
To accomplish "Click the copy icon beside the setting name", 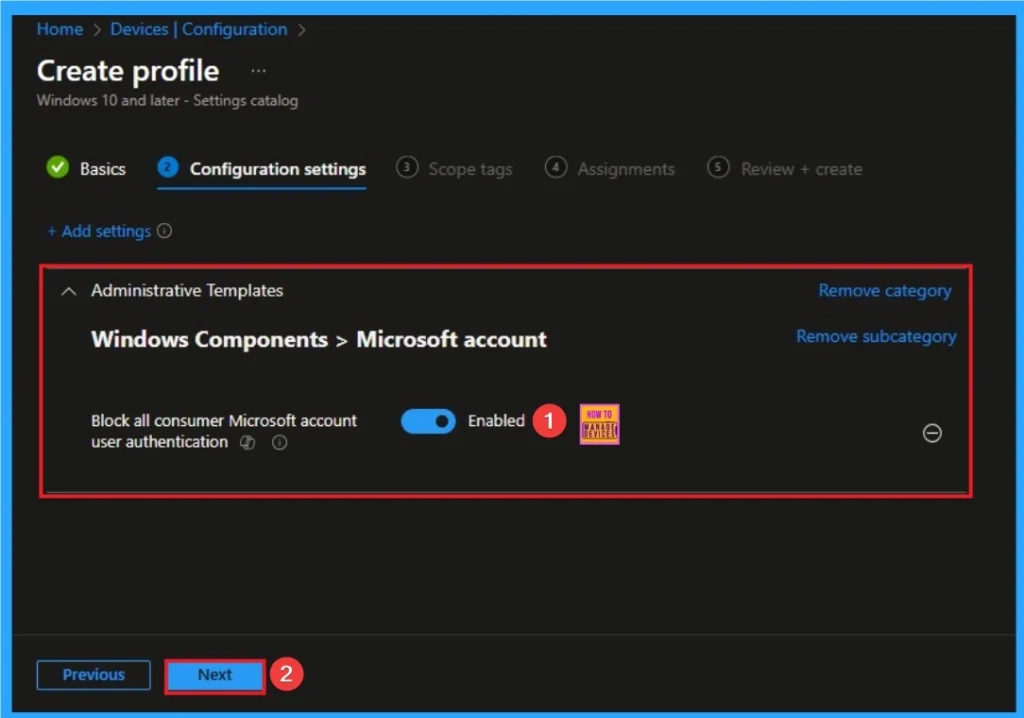I will click(x=247, y=442).
